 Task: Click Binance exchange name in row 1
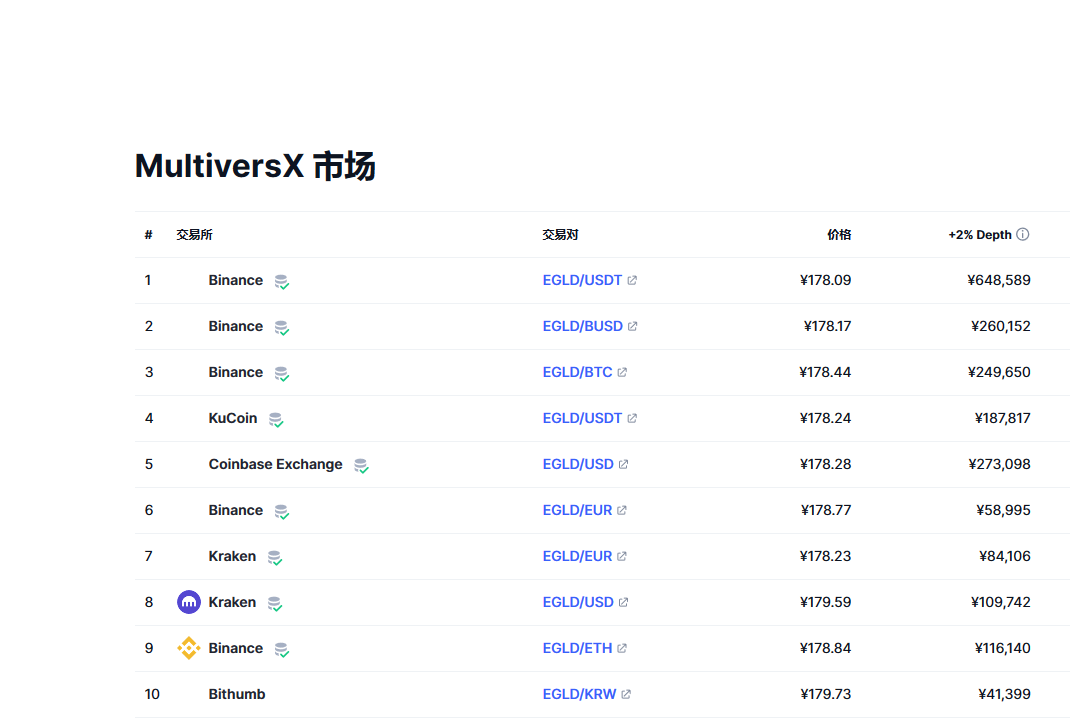coord(235,280)
